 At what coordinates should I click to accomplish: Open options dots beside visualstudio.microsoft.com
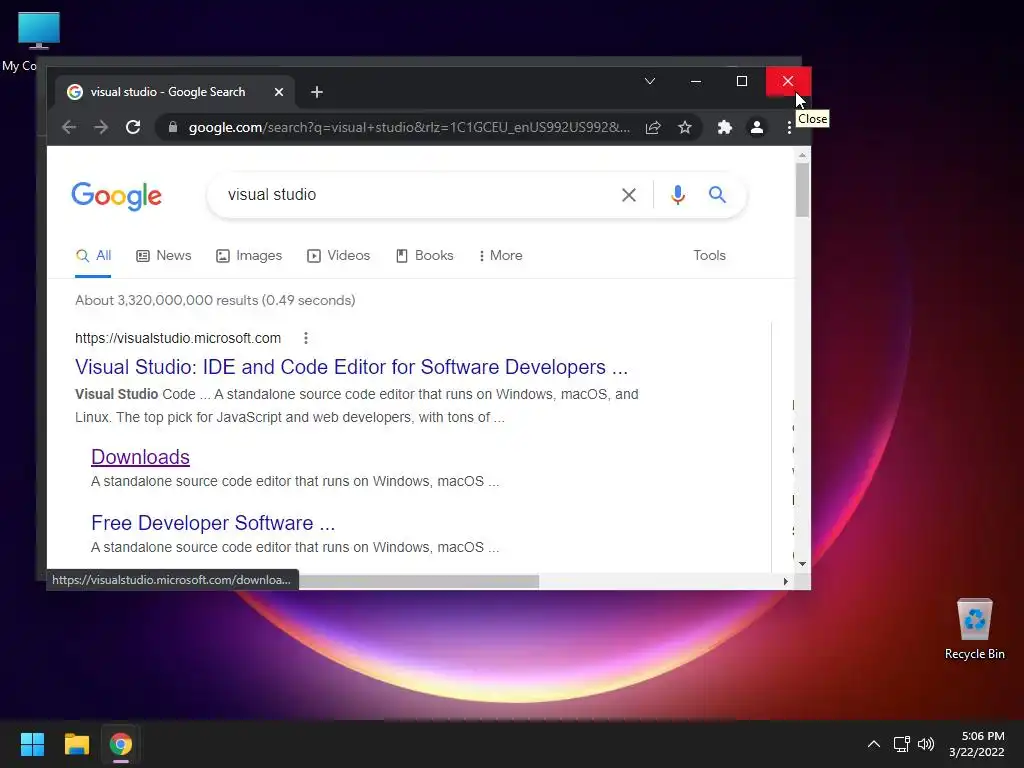[306, 338]
